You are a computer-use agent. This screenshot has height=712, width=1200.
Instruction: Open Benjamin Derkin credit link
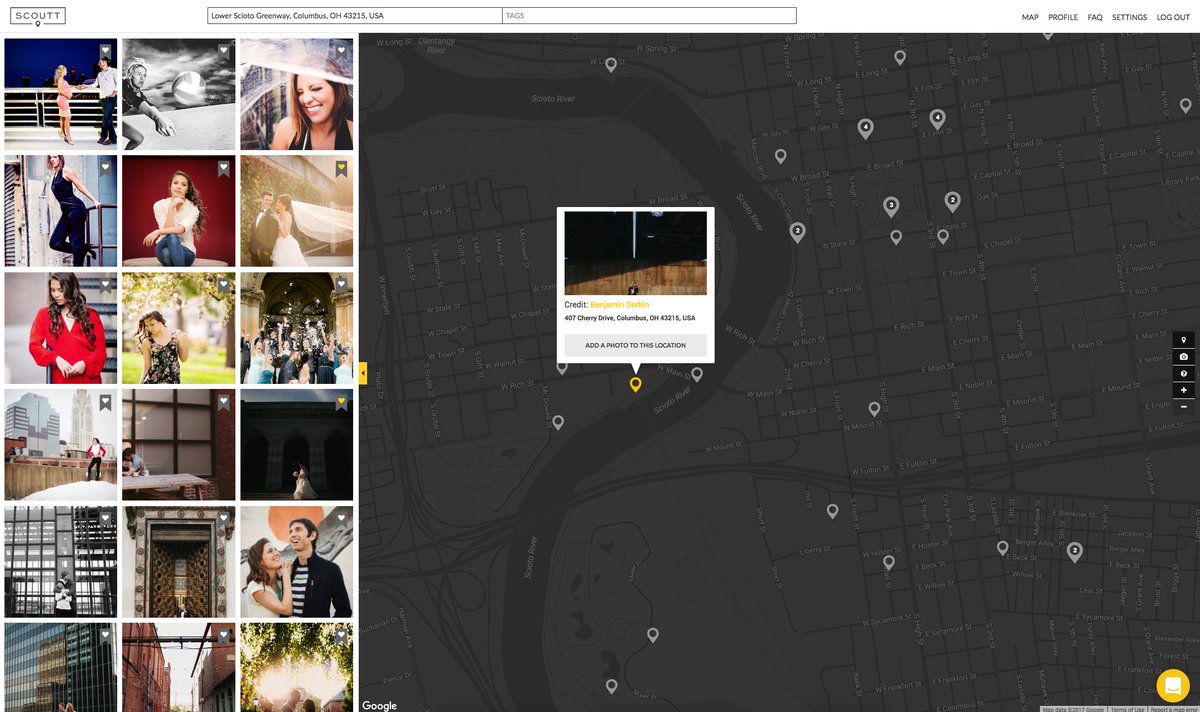pos(619,304)
